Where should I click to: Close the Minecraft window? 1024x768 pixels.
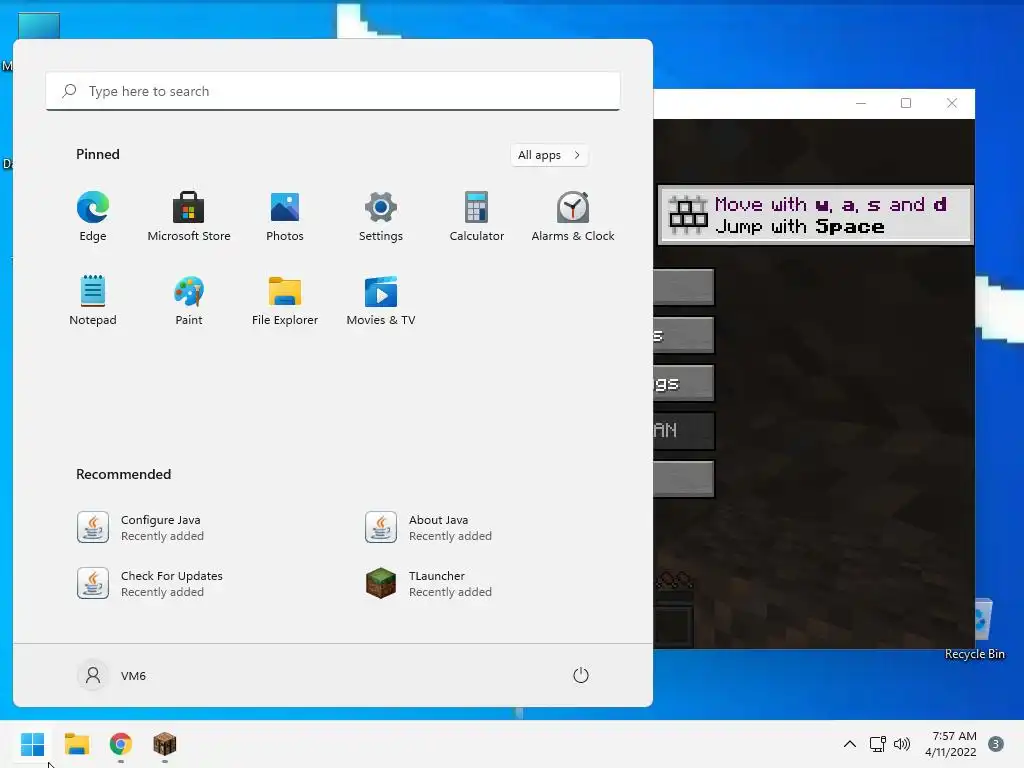point(952,103)
